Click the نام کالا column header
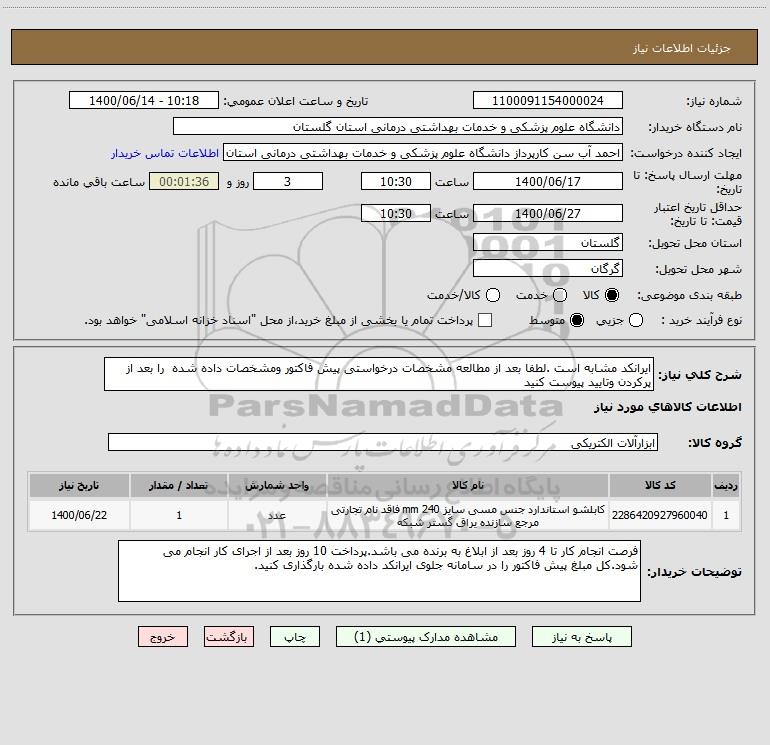 coord(468,485)
